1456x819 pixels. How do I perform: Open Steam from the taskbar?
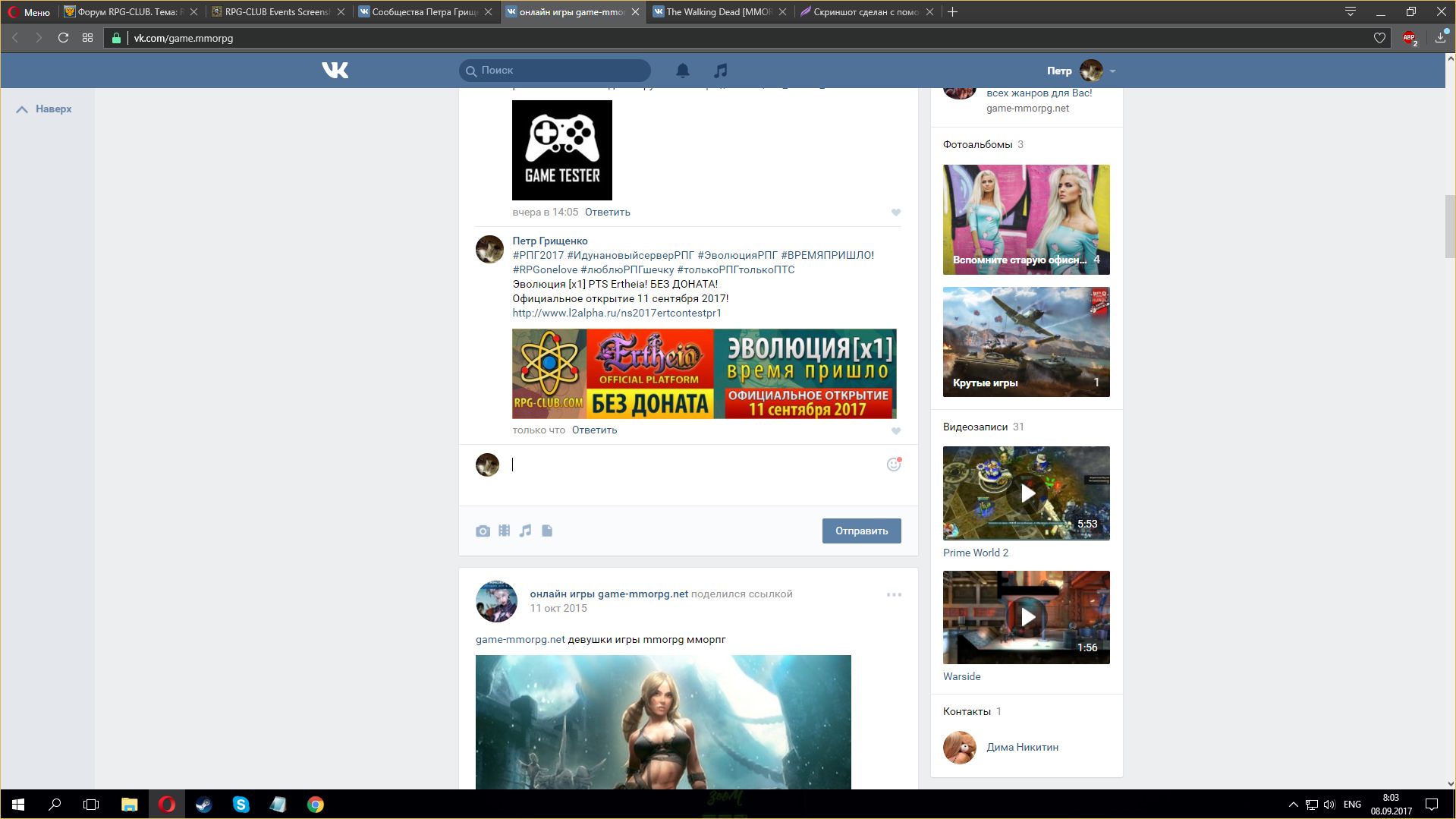pyautogui.click(x=203, y=805)
